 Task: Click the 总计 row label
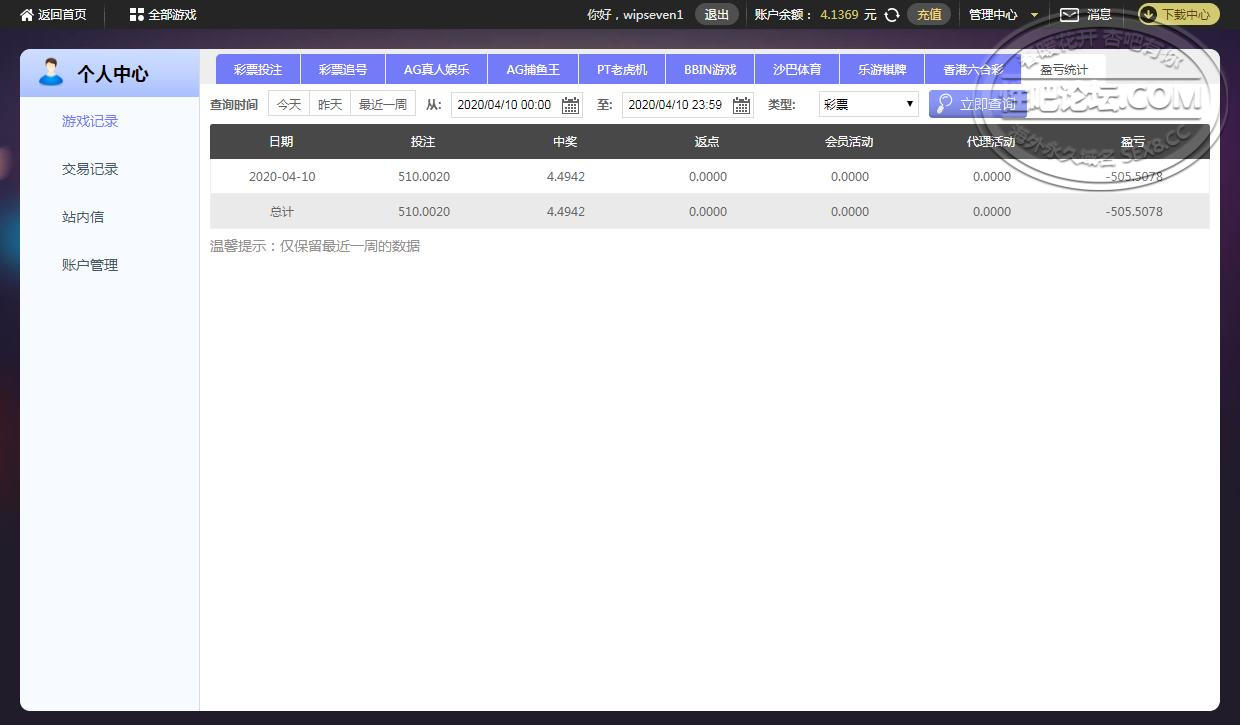tap(282, 212)
